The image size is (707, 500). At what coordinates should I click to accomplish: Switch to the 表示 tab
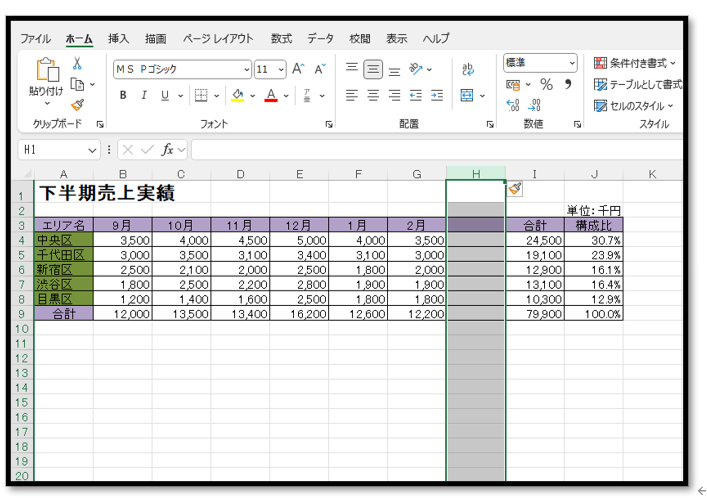pyautogui.click(x=397, y=39)
